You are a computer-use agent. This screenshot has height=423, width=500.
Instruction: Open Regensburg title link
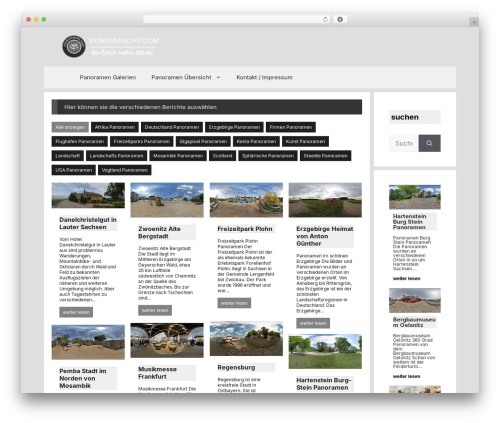[236, 367]
